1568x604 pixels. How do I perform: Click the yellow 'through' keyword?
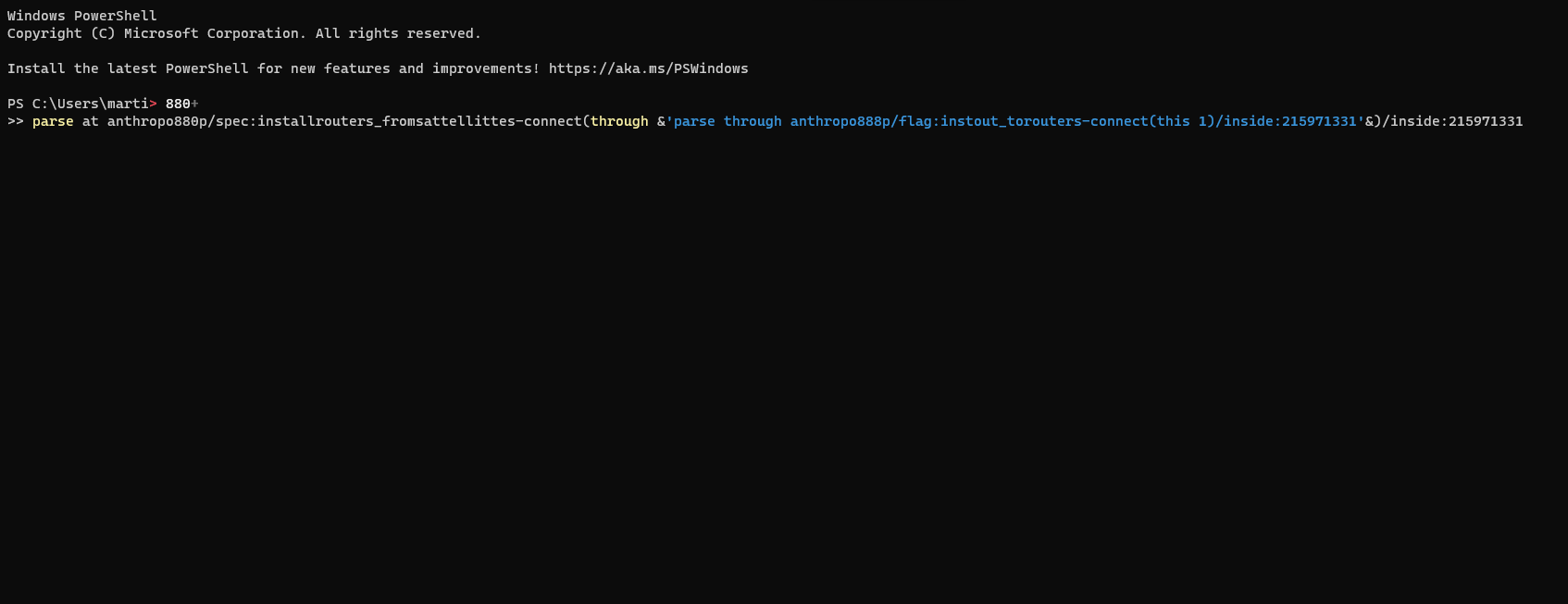point(619,121)
